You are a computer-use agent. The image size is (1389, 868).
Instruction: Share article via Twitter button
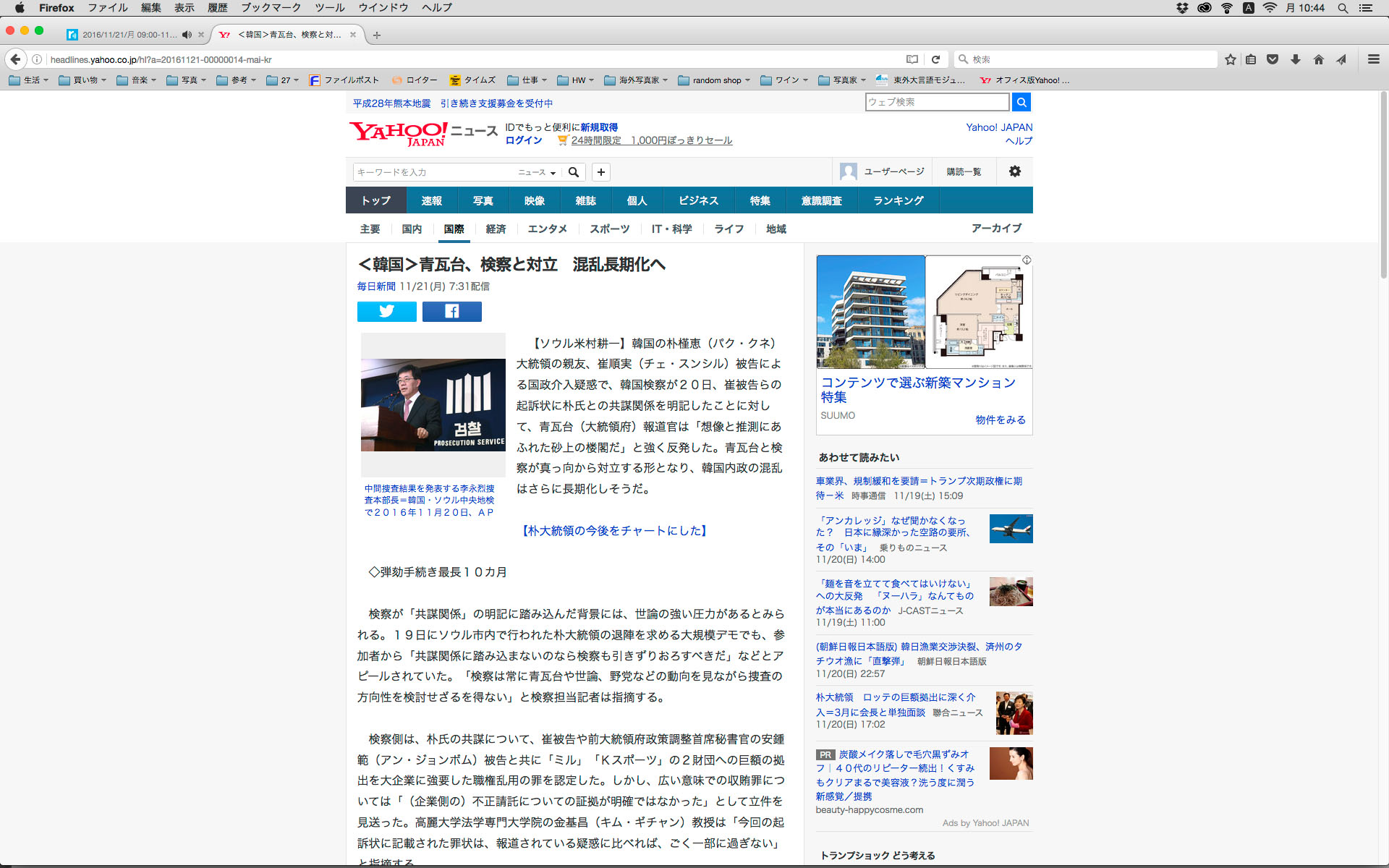[x=386, y=312]
